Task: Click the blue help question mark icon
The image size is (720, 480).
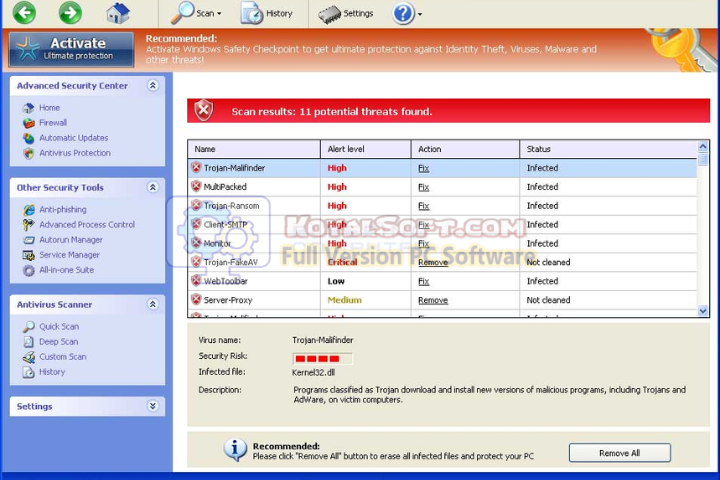Action: [x=403, y=13]
